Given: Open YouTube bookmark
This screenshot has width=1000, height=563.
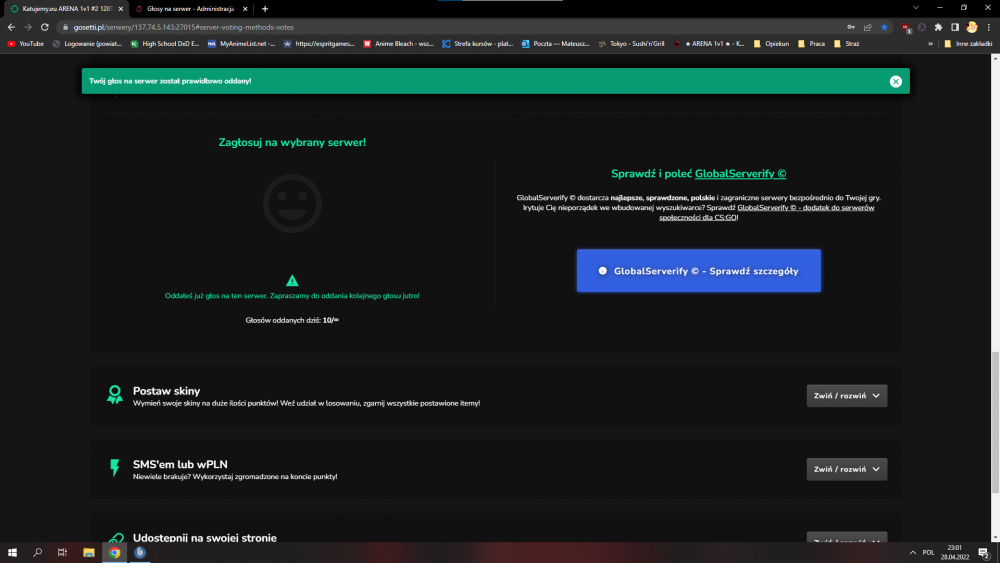Looking at the screenshot, I should click(26, 44).
